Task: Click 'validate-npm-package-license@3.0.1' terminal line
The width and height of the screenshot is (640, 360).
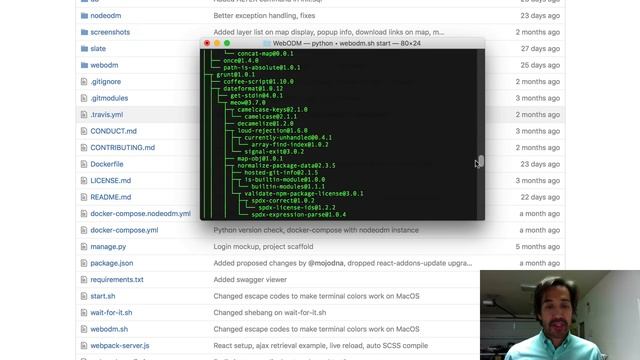Action: coord(304,193)
